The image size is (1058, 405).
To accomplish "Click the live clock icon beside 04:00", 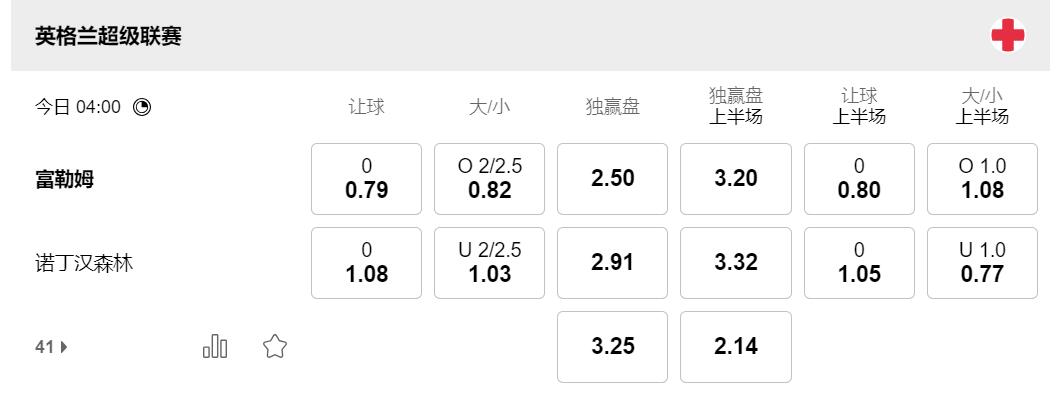I will tap(142, 107).
